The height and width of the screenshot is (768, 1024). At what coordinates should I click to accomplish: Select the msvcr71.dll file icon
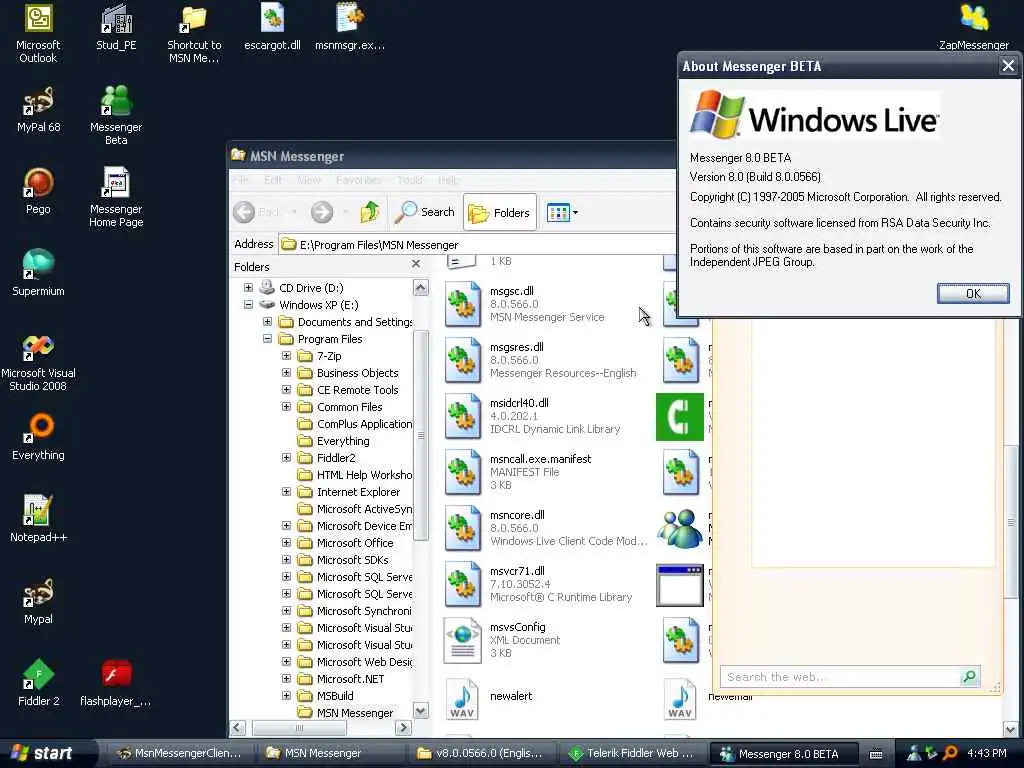coord(462,584)
